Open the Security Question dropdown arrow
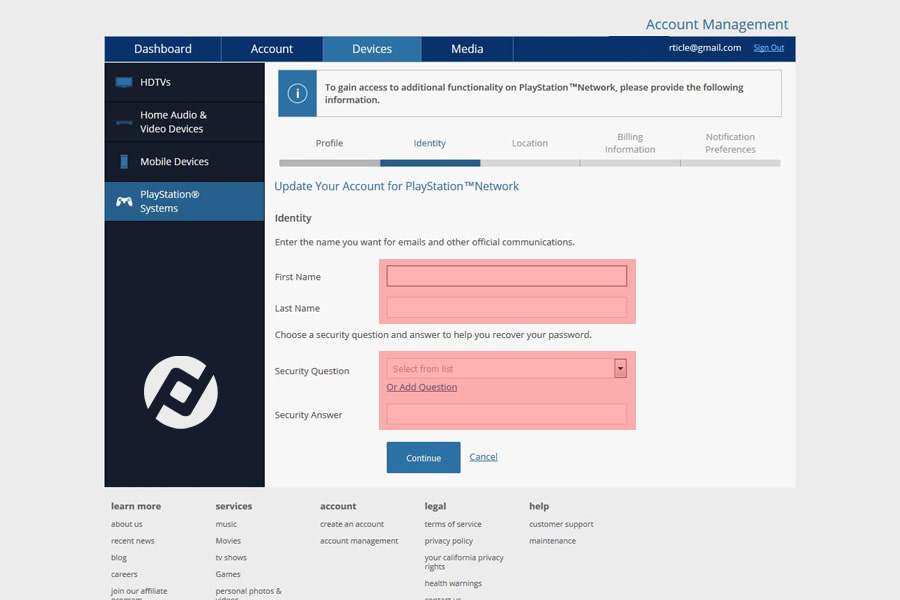This screenshot has height=600, width=900. (x=620, y=369)
